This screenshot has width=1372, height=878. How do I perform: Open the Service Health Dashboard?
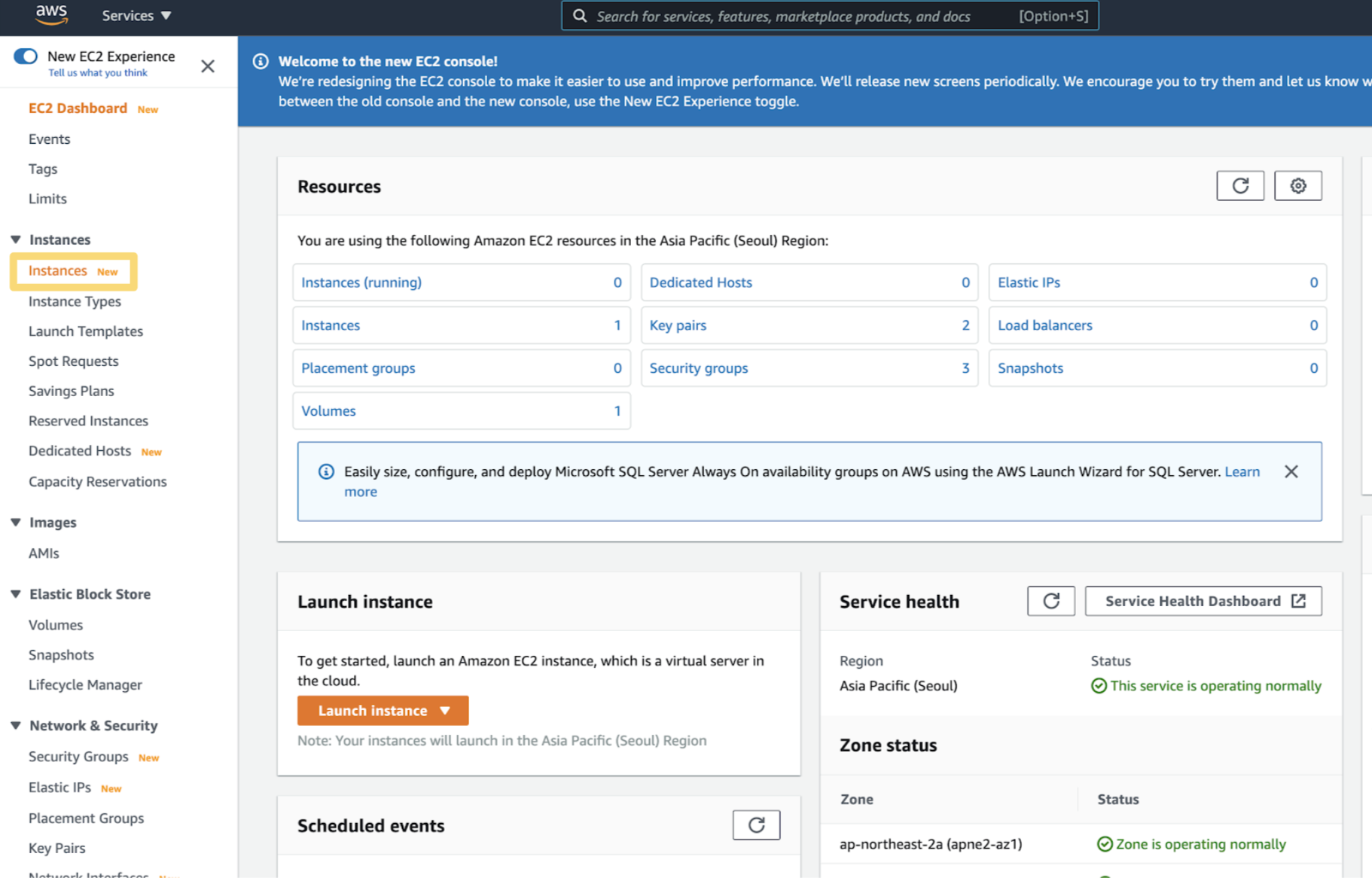coord(1203,601)
